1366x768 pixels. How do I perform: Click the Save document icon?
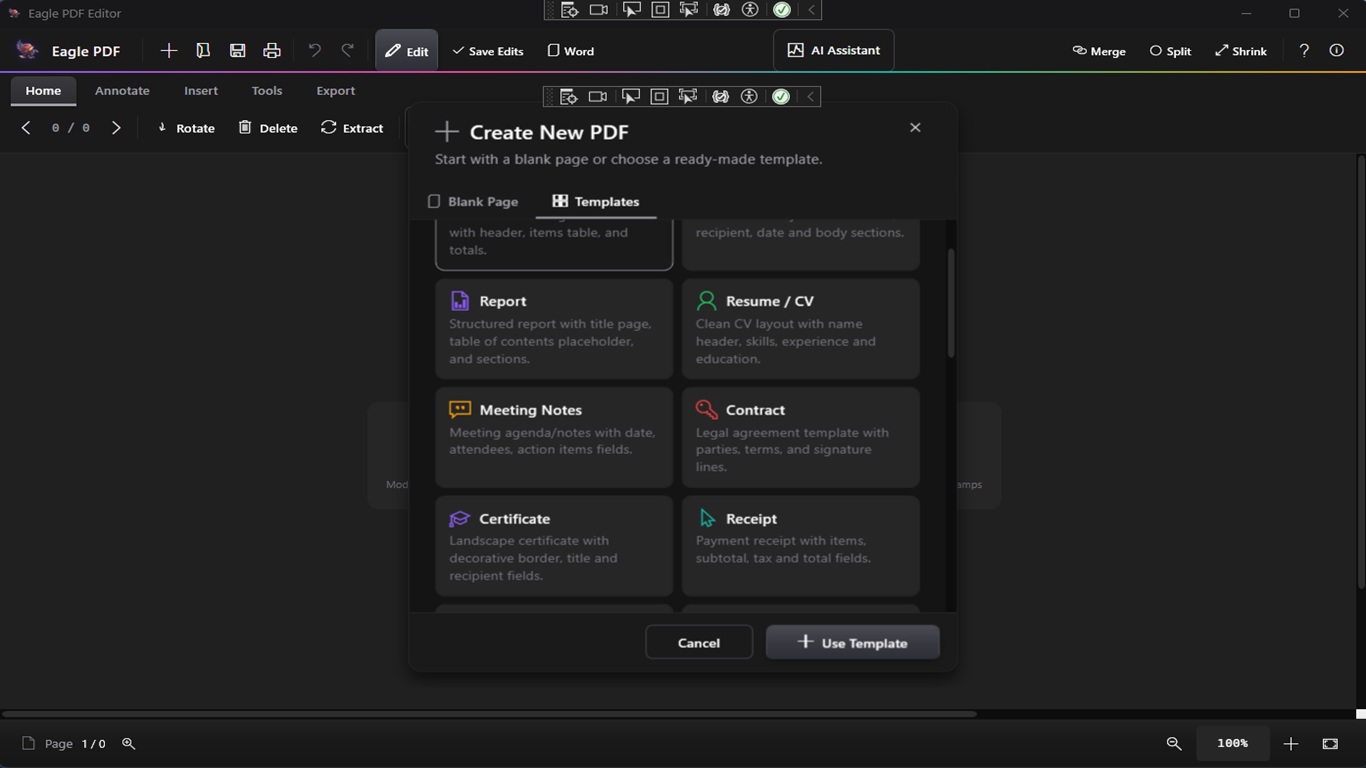point(237,50)
